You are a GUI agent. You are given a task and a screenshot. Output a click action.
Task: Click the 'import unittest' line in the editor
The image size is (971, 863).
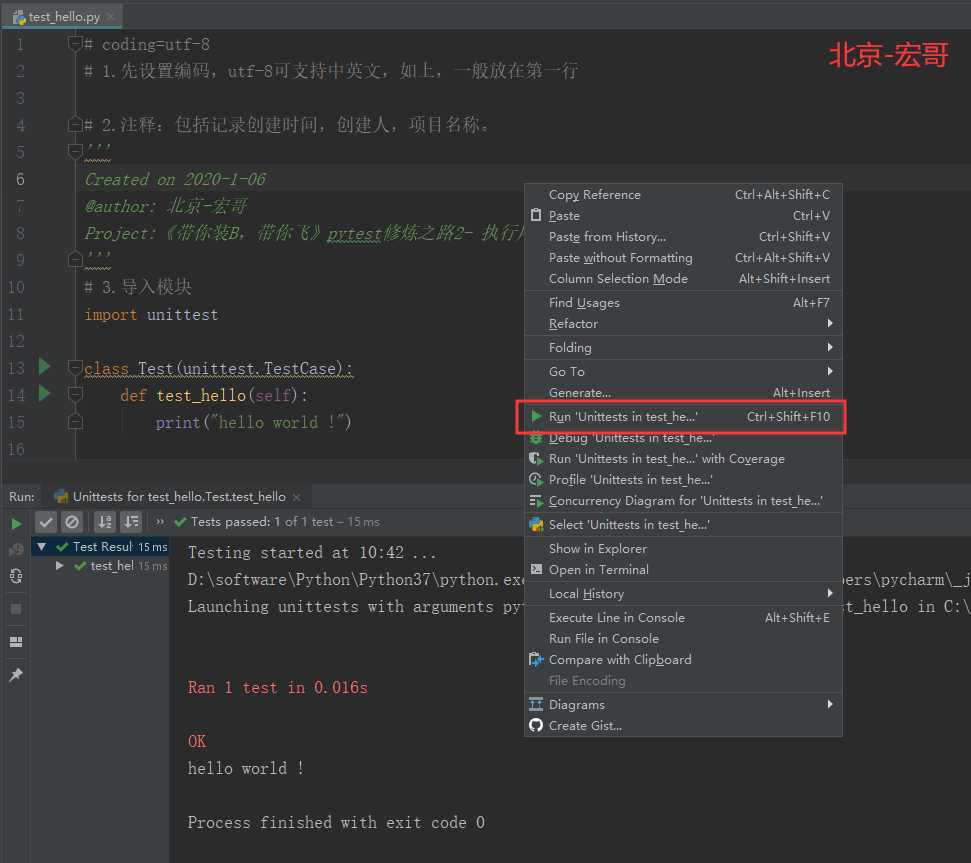151,314
